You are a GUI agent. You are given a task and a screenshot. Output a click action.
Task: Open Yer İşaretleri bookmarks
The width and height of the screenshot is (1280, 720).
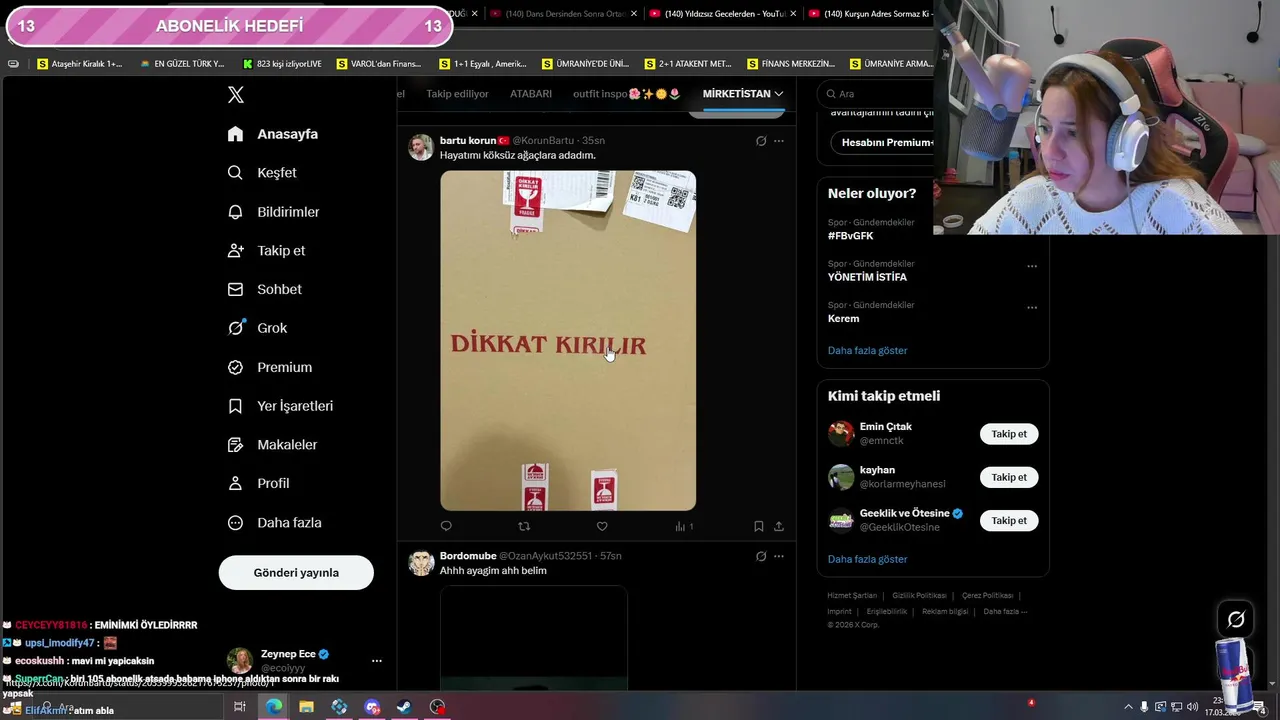coord(280,406)
